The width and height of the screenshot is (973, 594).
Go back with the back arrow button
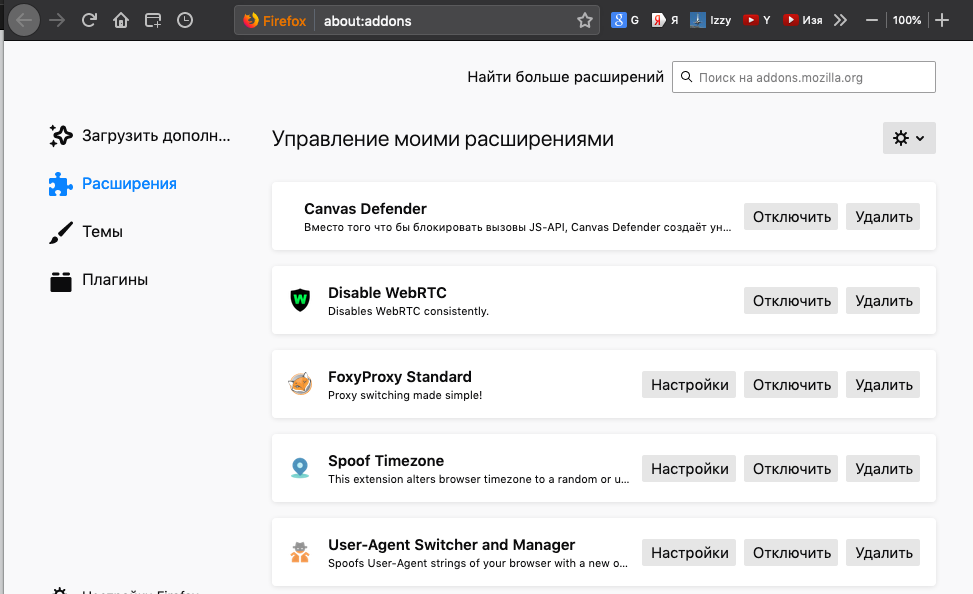coord(24,20)
